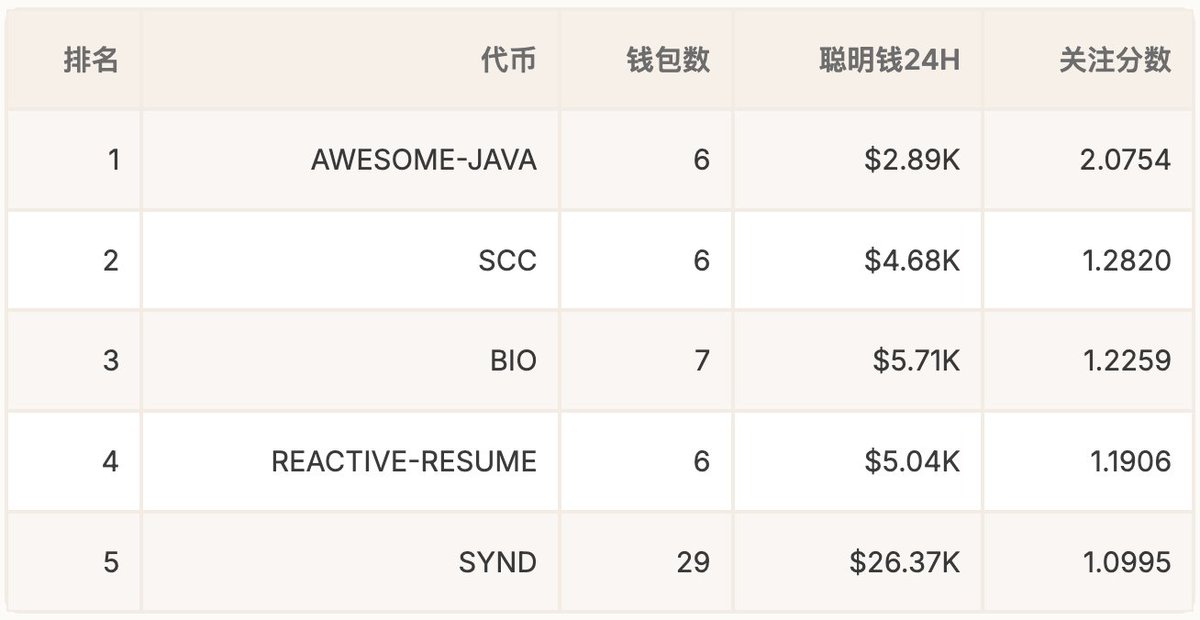Click the 排名 column header
1200x620 pixels.
91,60
